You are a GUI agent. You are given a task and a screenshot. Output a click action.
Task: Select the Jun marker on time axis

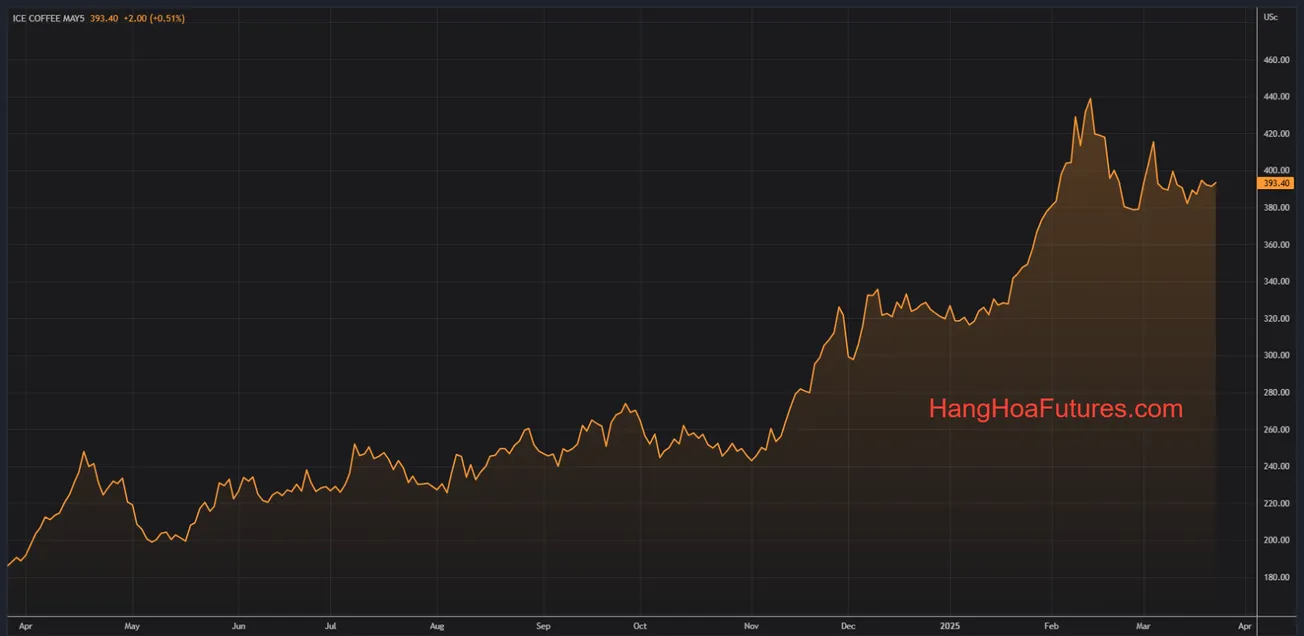(237, 626)
